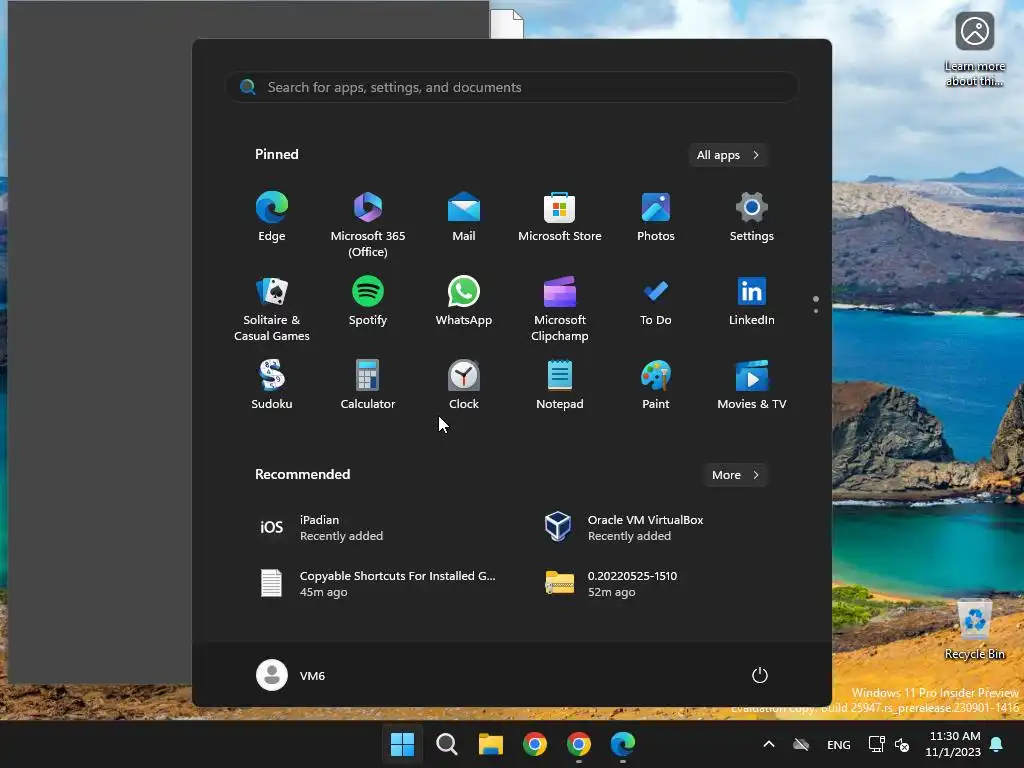Click the muted volume tray icon
The height and width of the screenshot is (768, 1024).
pyautogui.click(x=902, y=744)
